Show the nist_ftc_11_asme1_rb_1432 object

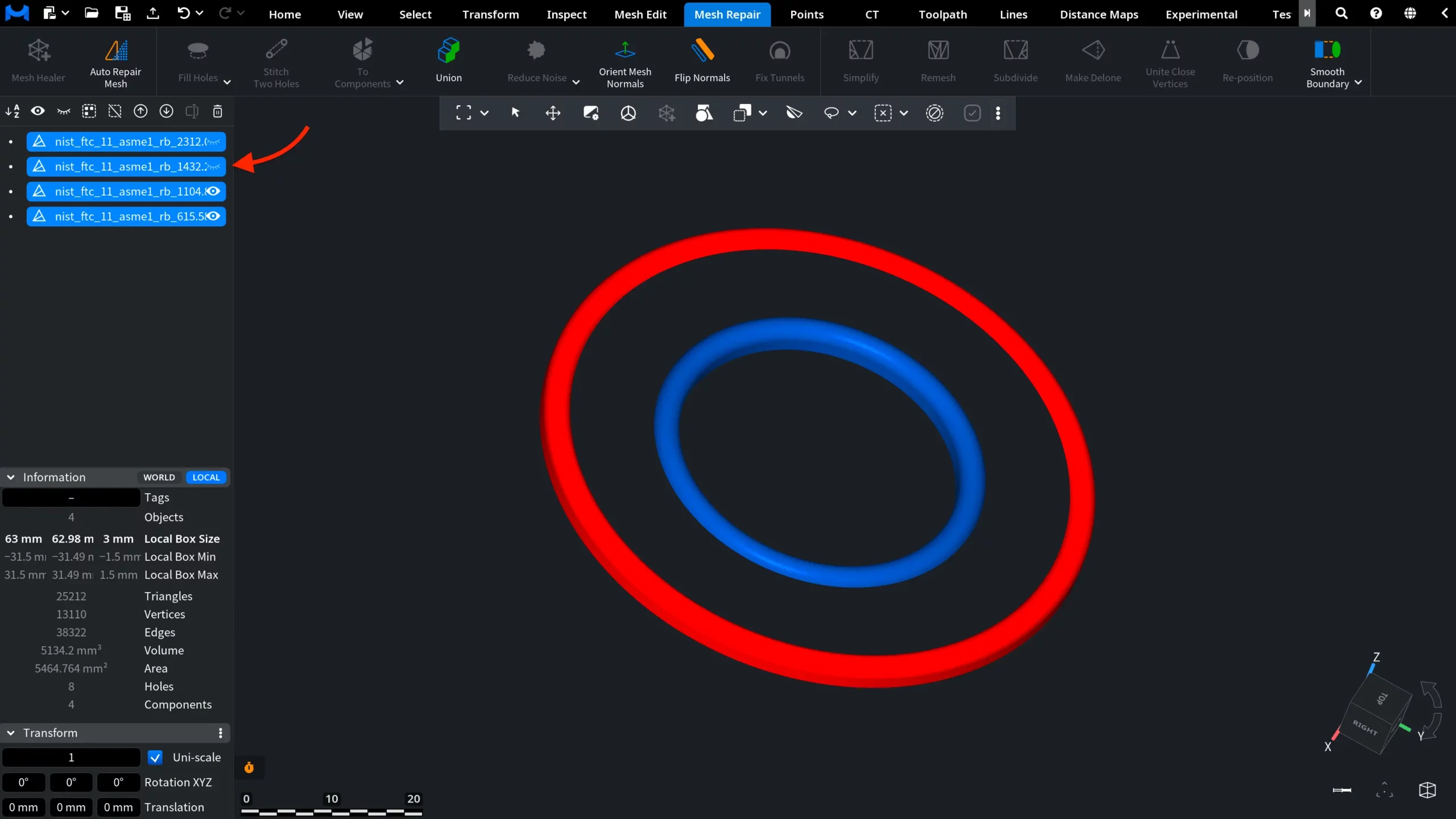pyautogui.click(x=213, y=167)
